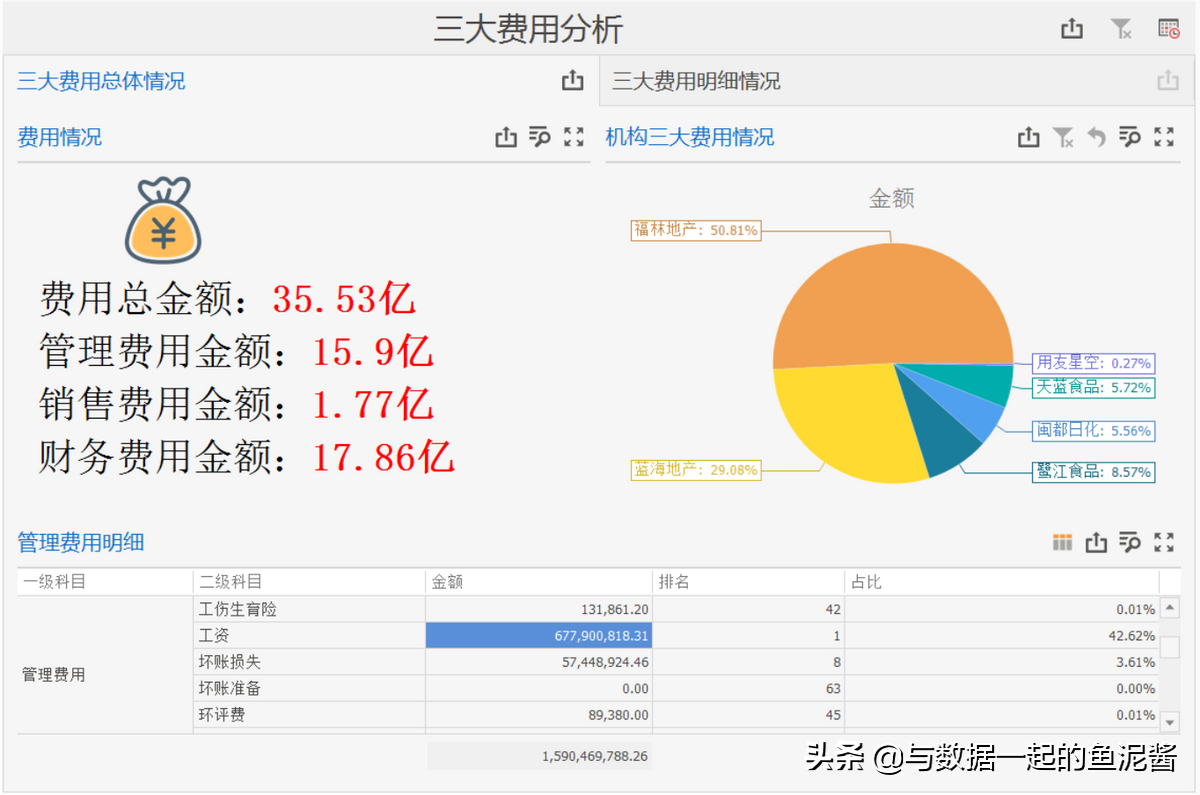
Task: Export the 管理费用明细 table
Action: tap(1096, 542)
